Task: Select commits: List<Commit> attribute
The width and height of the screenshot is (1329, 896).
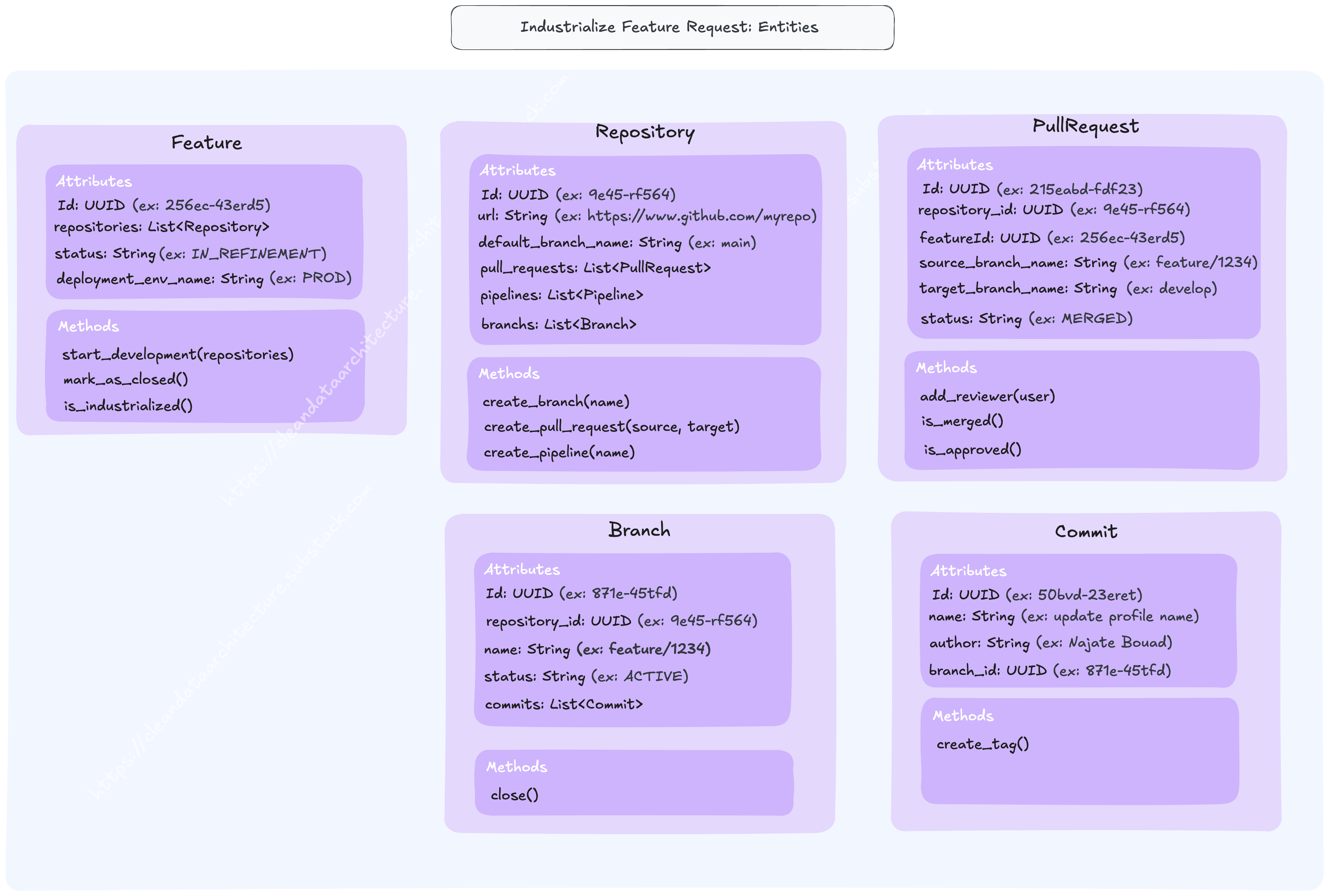Action: point(563,704)
